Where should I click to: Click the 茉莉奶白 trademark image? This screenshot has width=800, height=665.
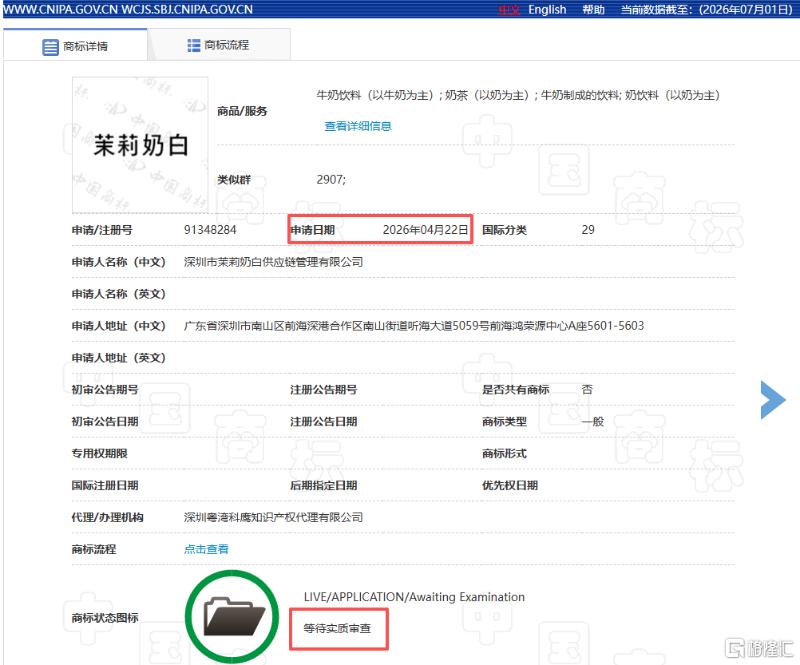(x=140, y=145)
